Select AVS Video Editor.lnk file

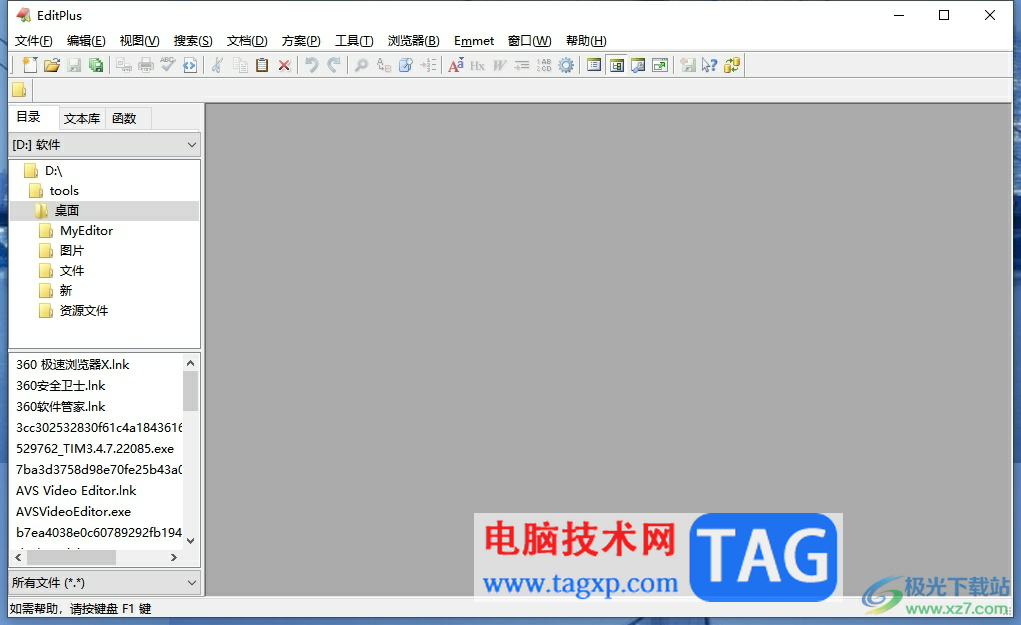[76, 490]
